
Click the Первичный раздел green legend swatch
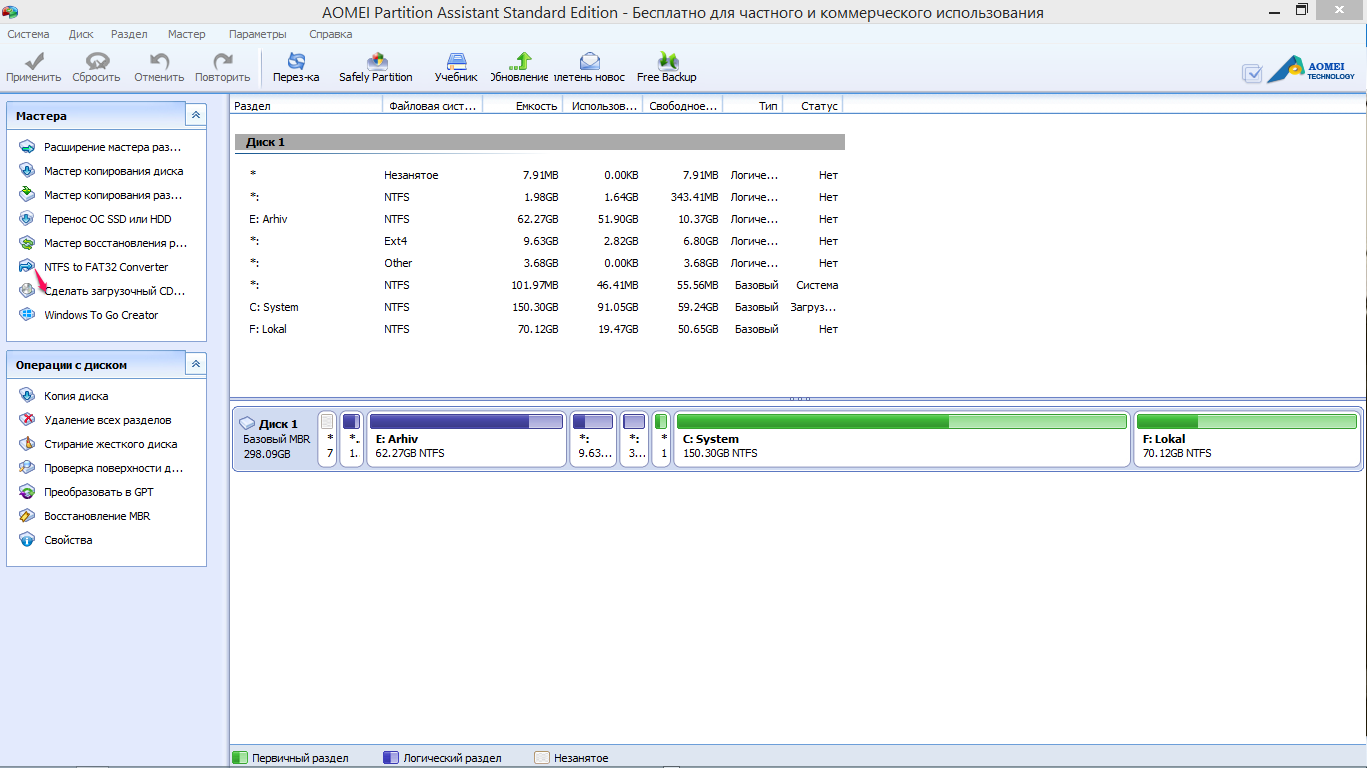(x=239, y=758)
